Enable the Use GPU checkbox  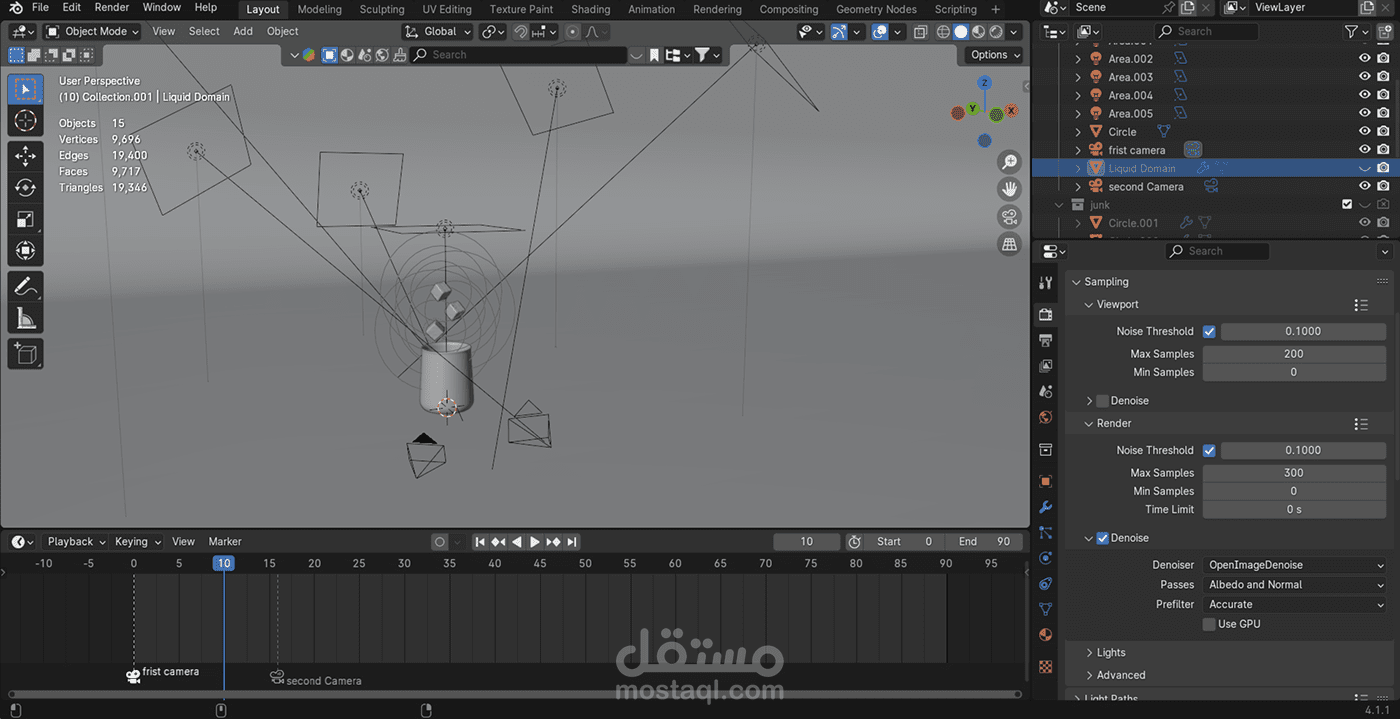pos(1209,624)
